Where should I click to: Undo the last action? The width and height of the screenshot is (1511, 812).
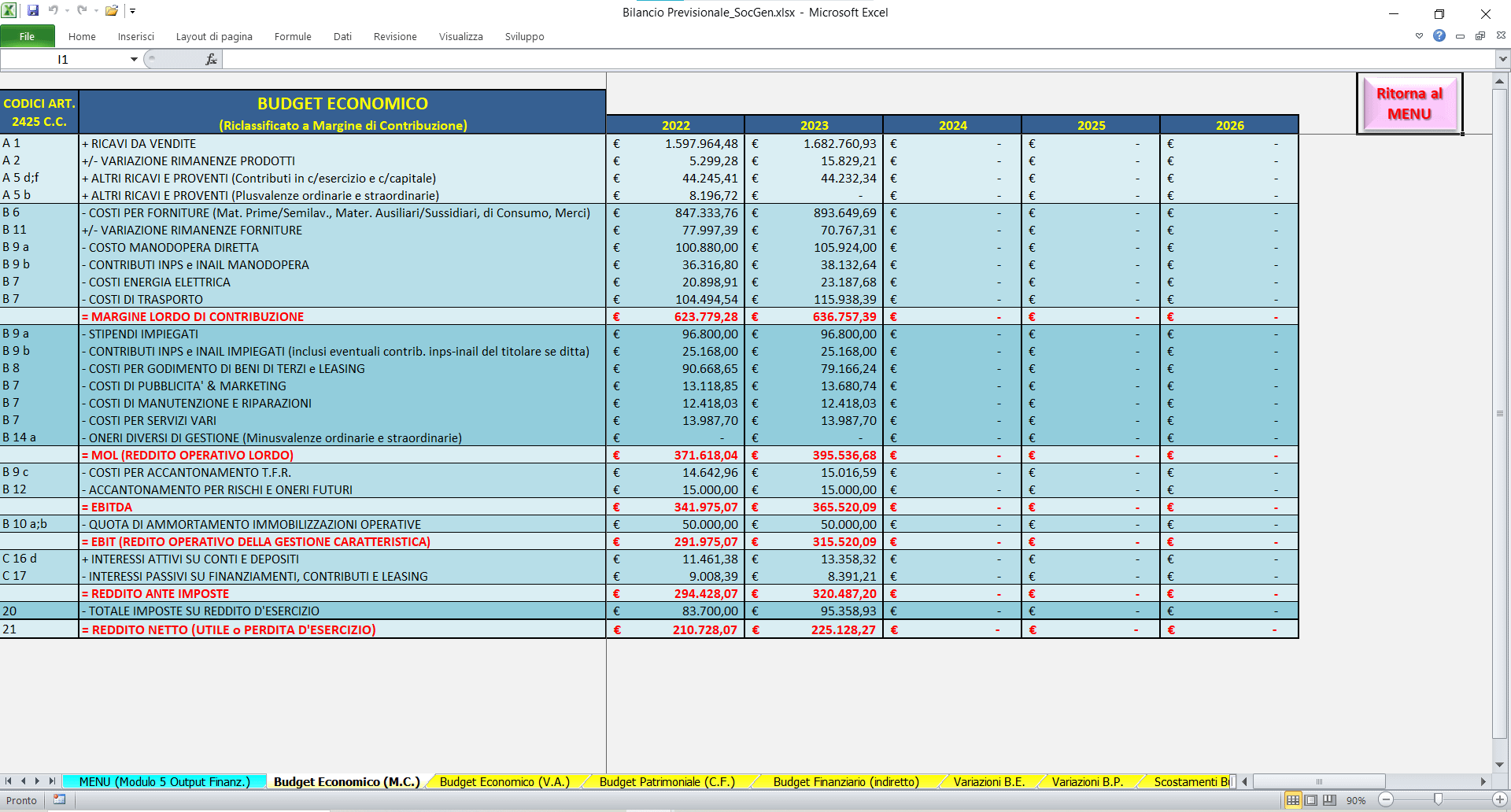tap(54, 11)
